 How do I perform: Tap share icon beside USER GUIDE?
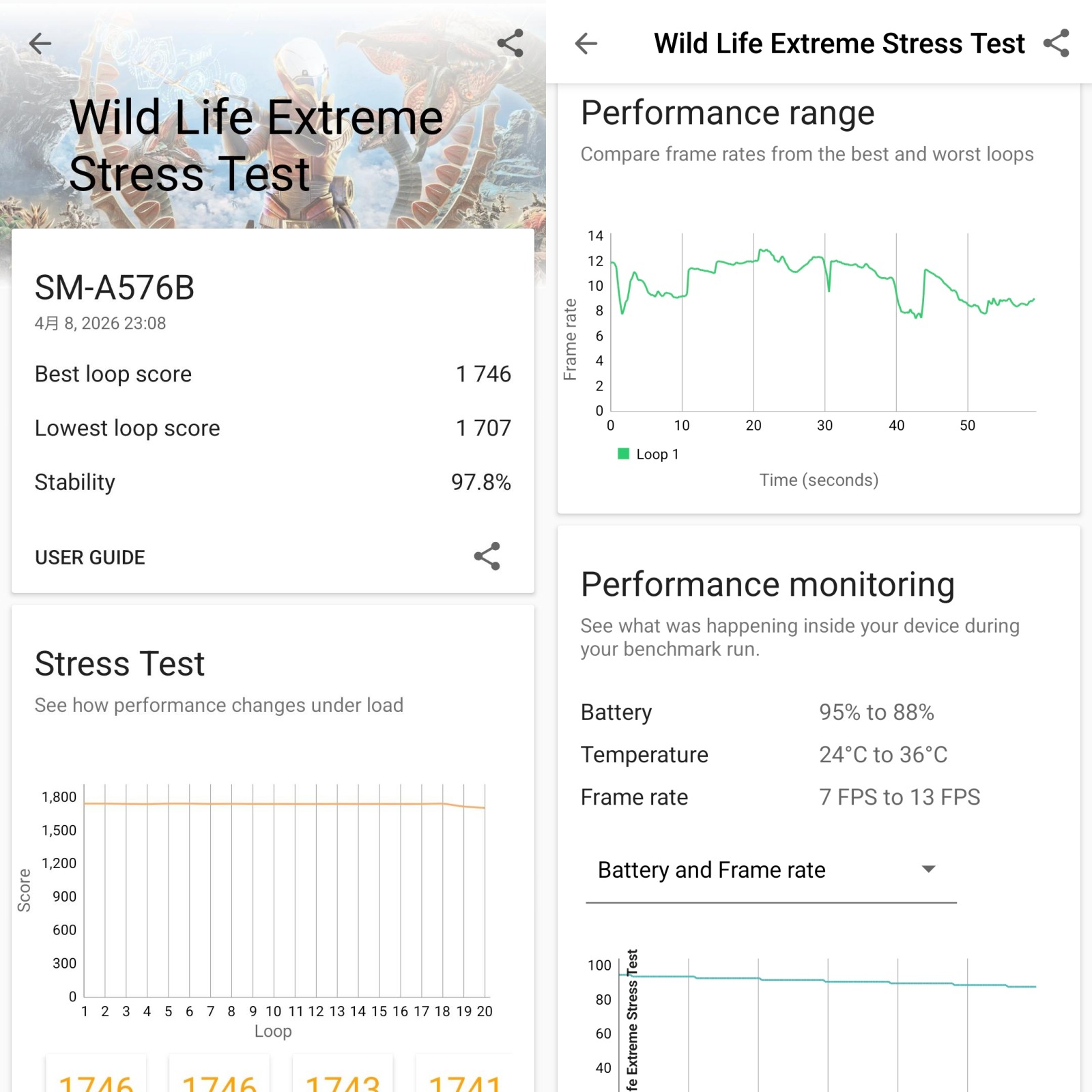(x=487, y=556)
